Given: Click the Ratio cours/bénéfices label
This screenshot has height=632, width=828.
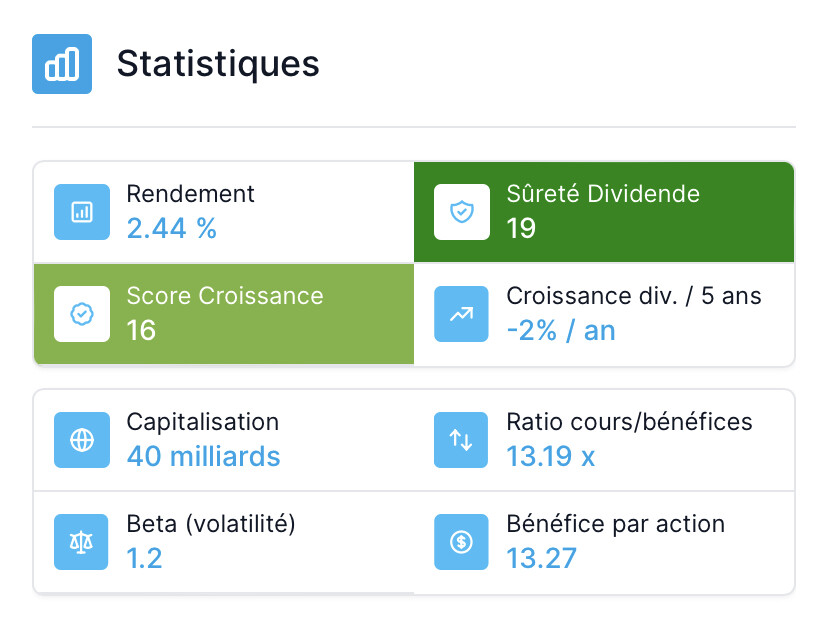Looking at the screenshot, I should tap(629, 422).
